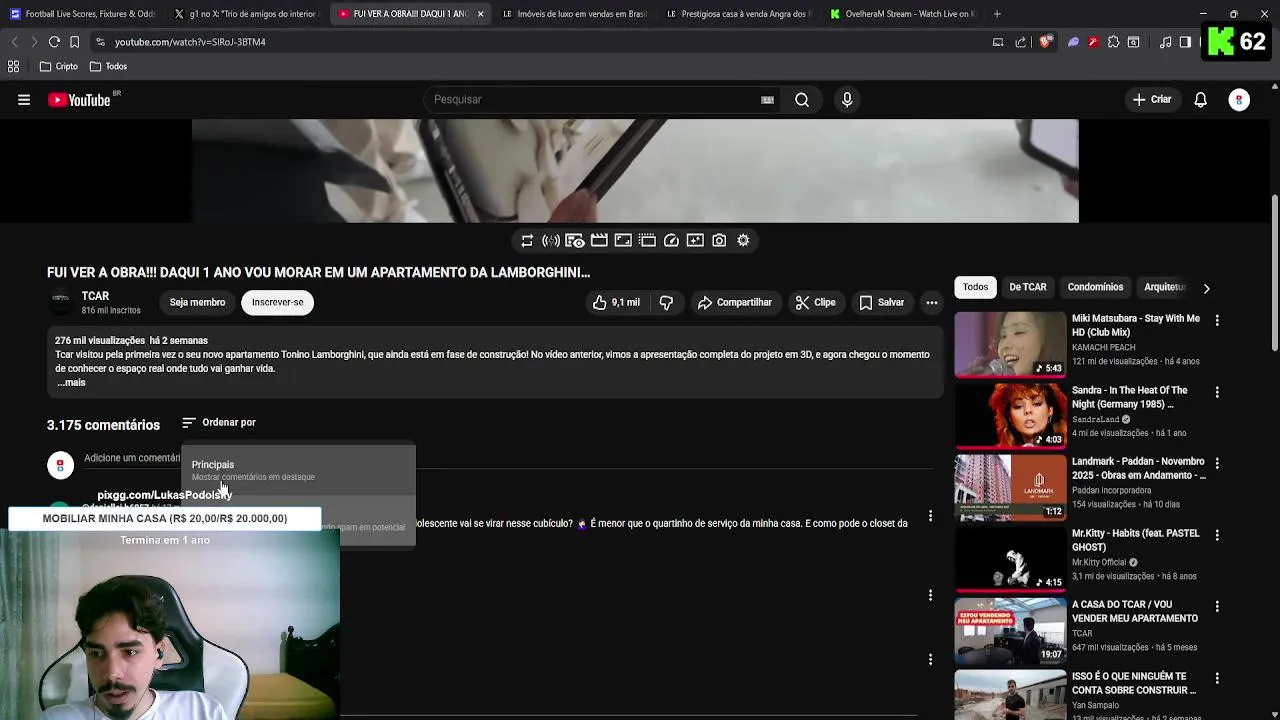The height and width of the screenshot is (720, 1280).
Task: Click the clapperboard cinema mode icon
Action: pos(599,240)
